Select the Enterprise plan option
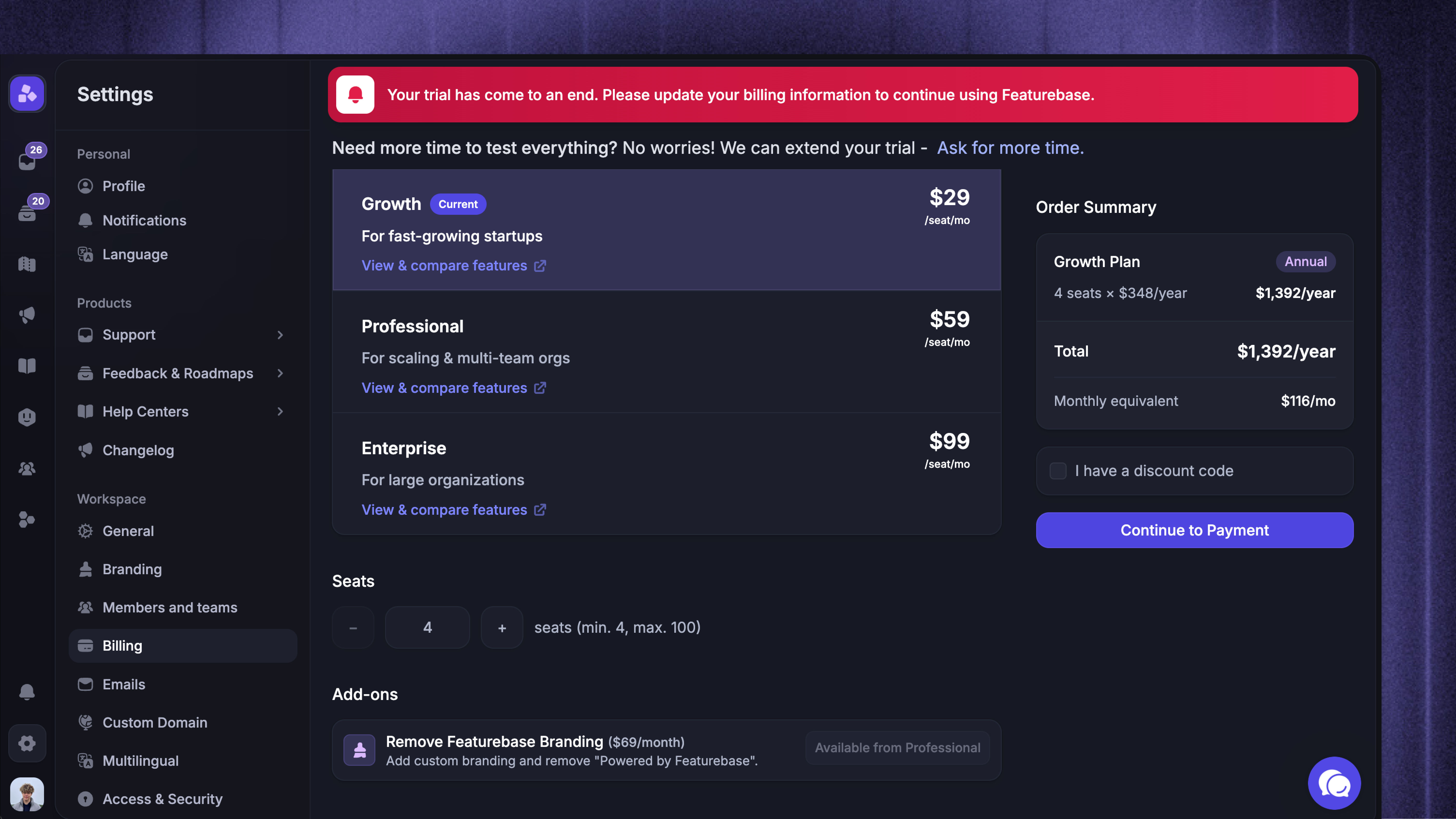 point(666,474)
